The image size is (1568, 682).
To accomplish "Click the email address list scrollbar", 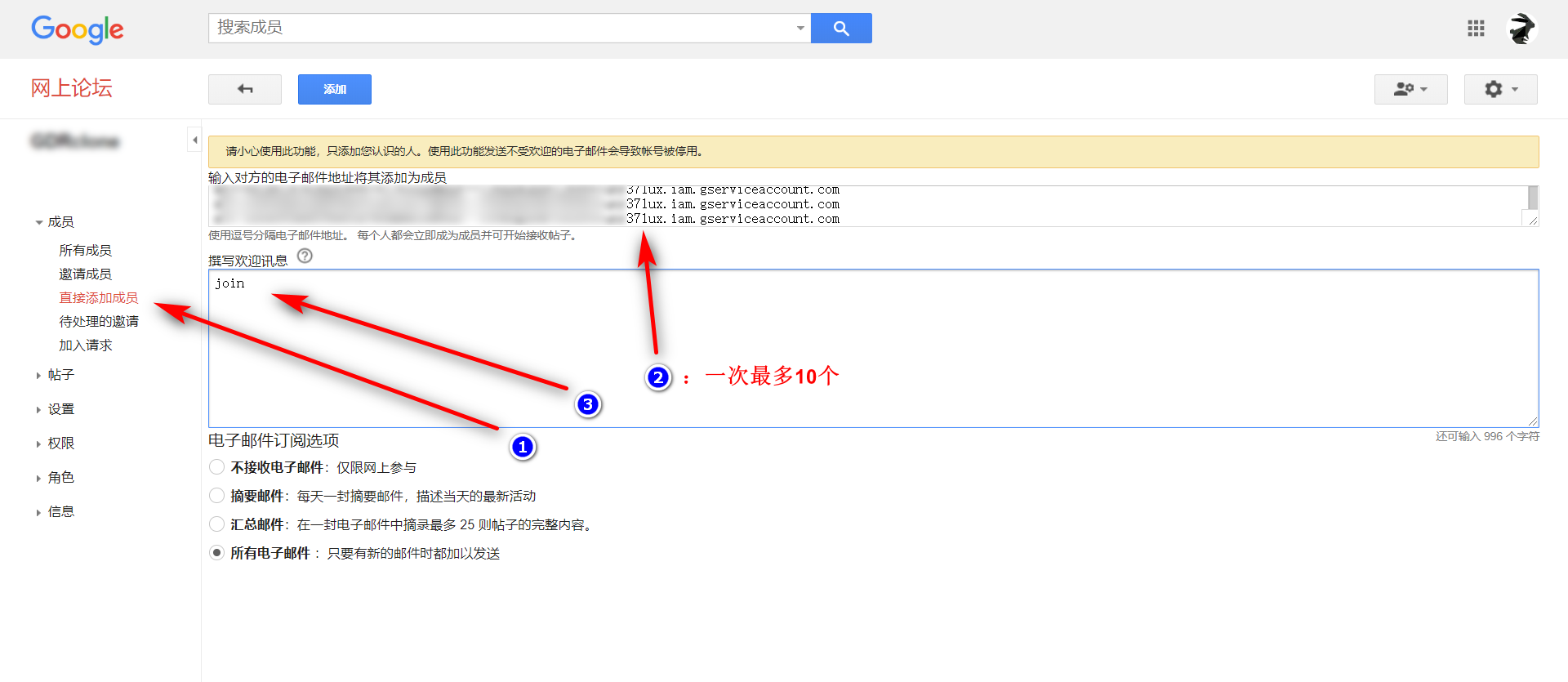I will [1533, 198].
